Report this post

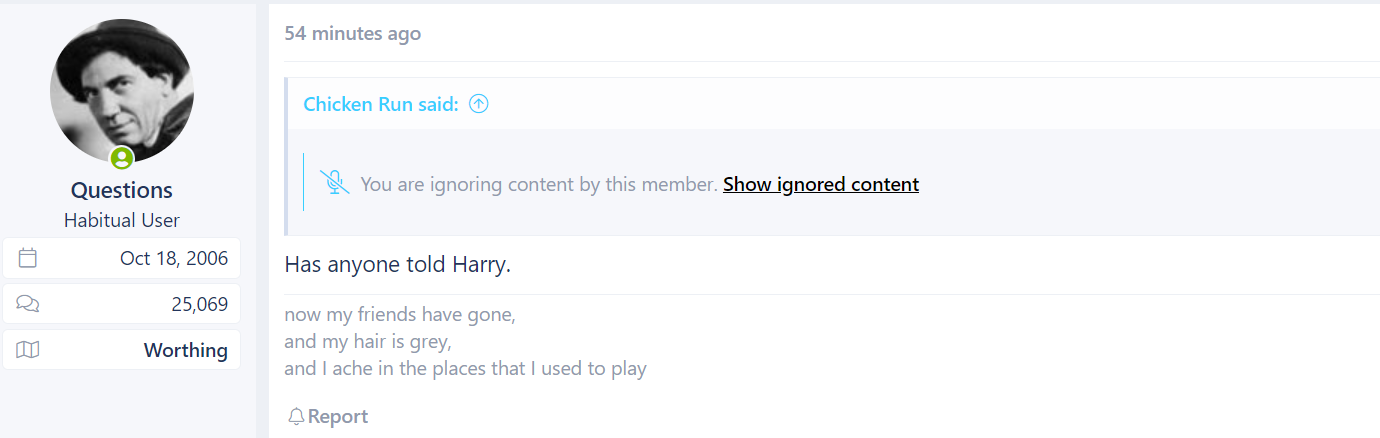[328, 416]
